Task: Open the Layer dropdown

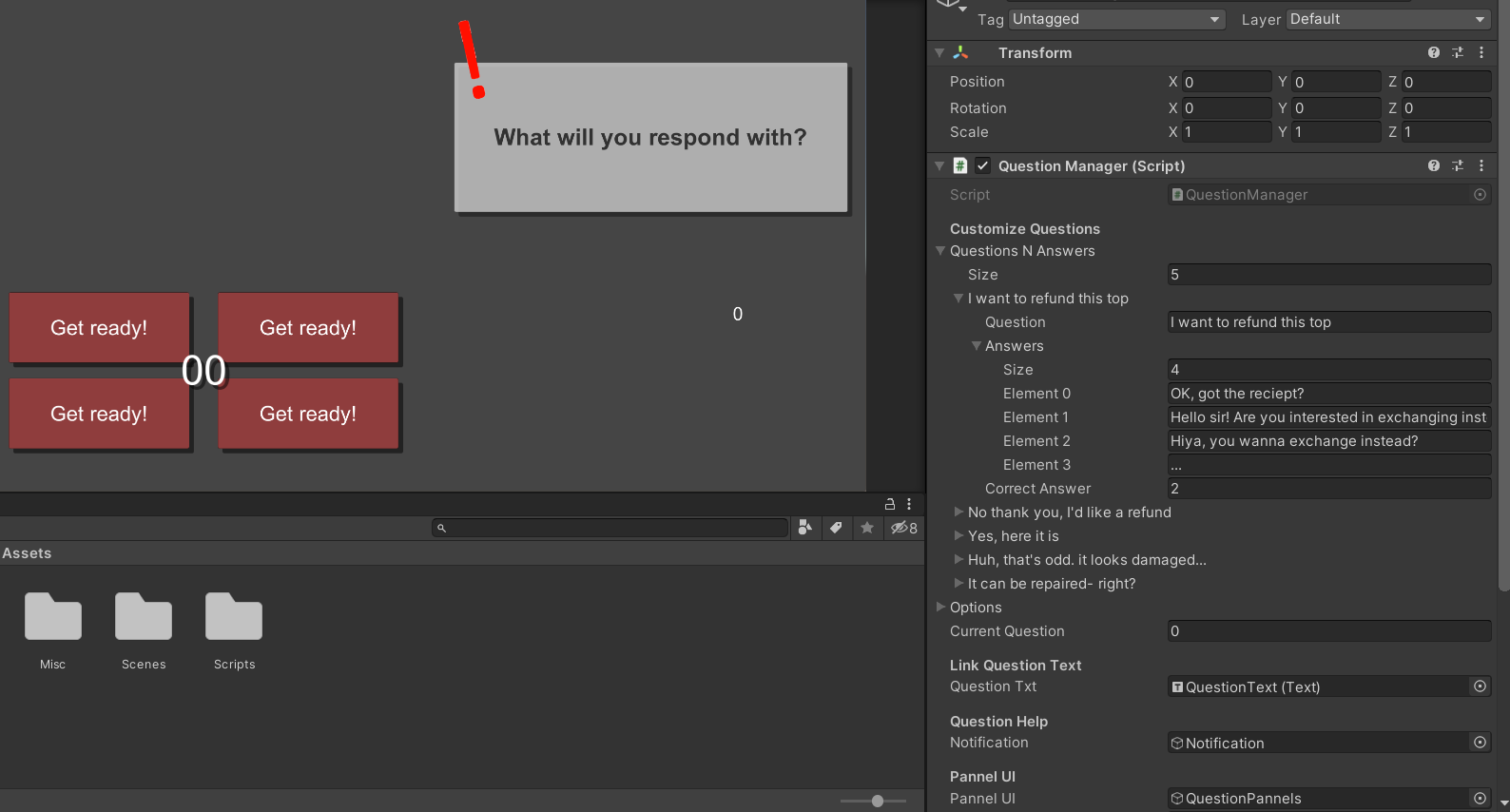Action: [1388, 19]
